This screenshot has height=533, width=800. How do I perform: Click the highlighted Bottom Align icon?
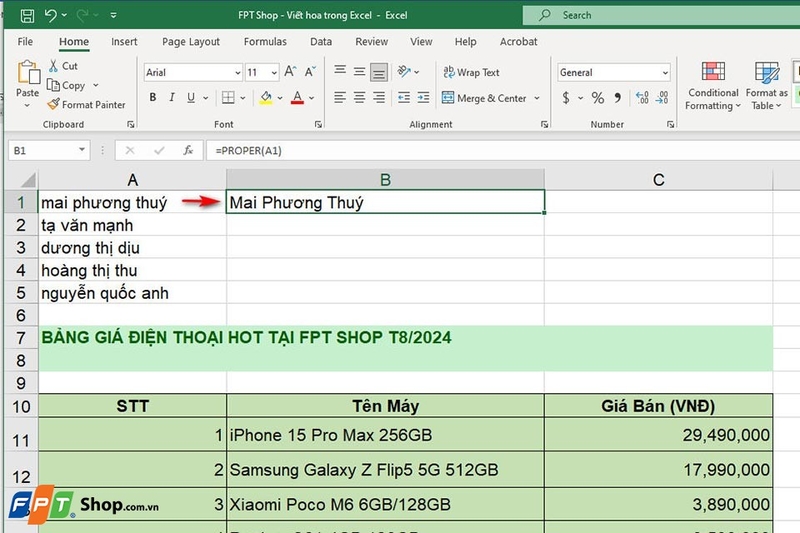click(379, 72)
